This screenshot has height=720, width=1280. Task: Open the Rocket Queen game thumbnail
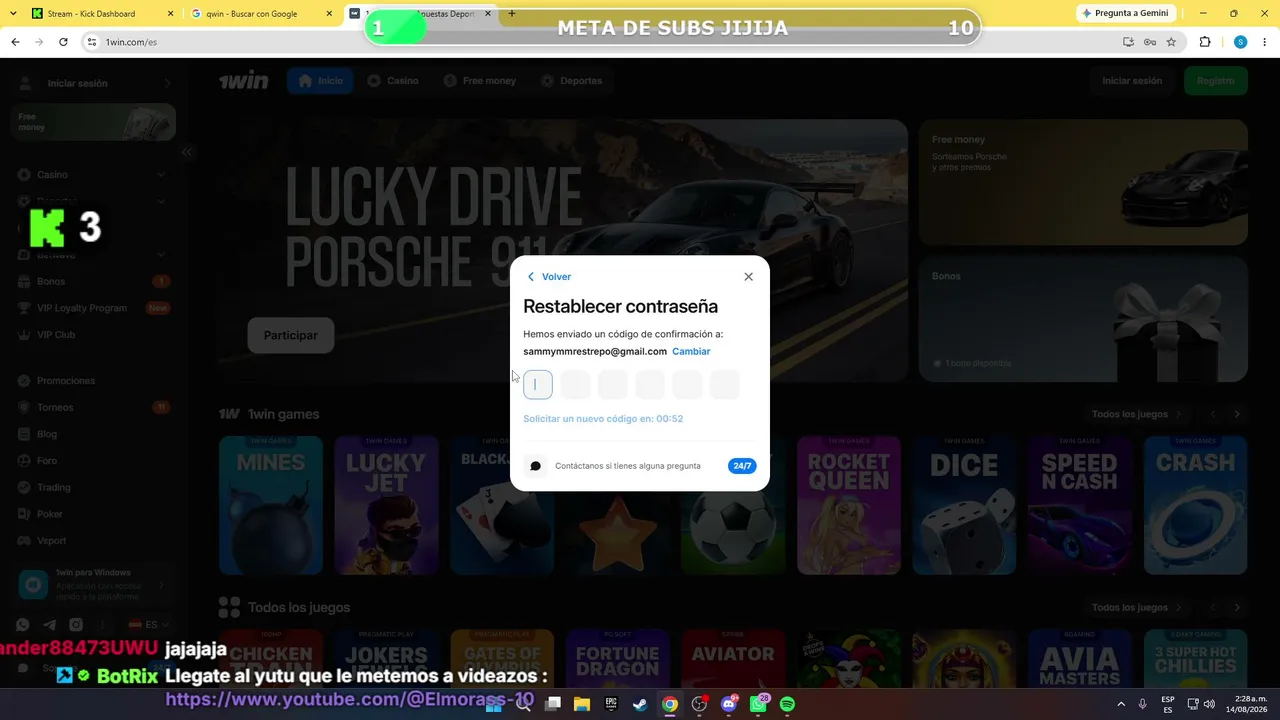point(849,505)
